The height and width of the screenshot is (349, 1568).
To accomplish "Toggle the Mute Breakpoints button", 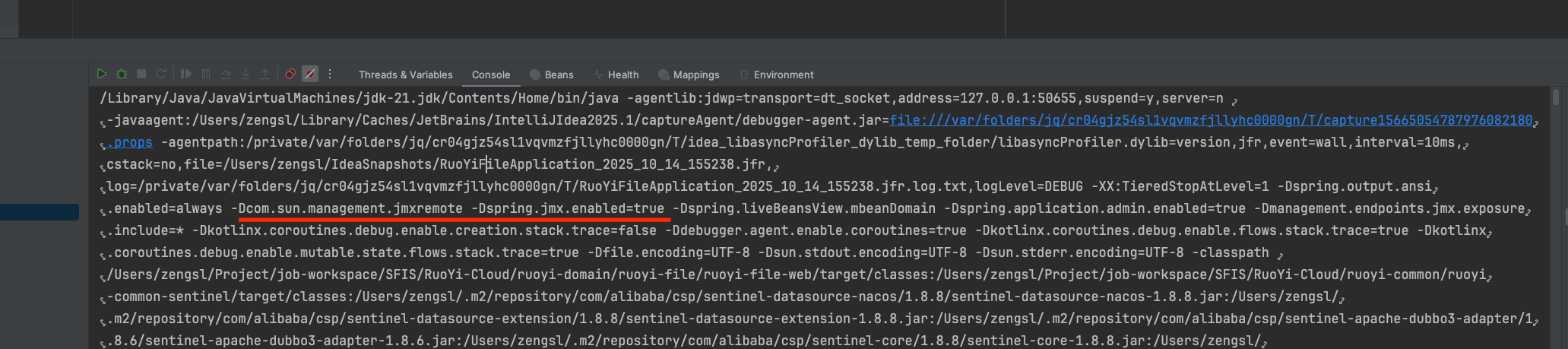I will 310,75.
